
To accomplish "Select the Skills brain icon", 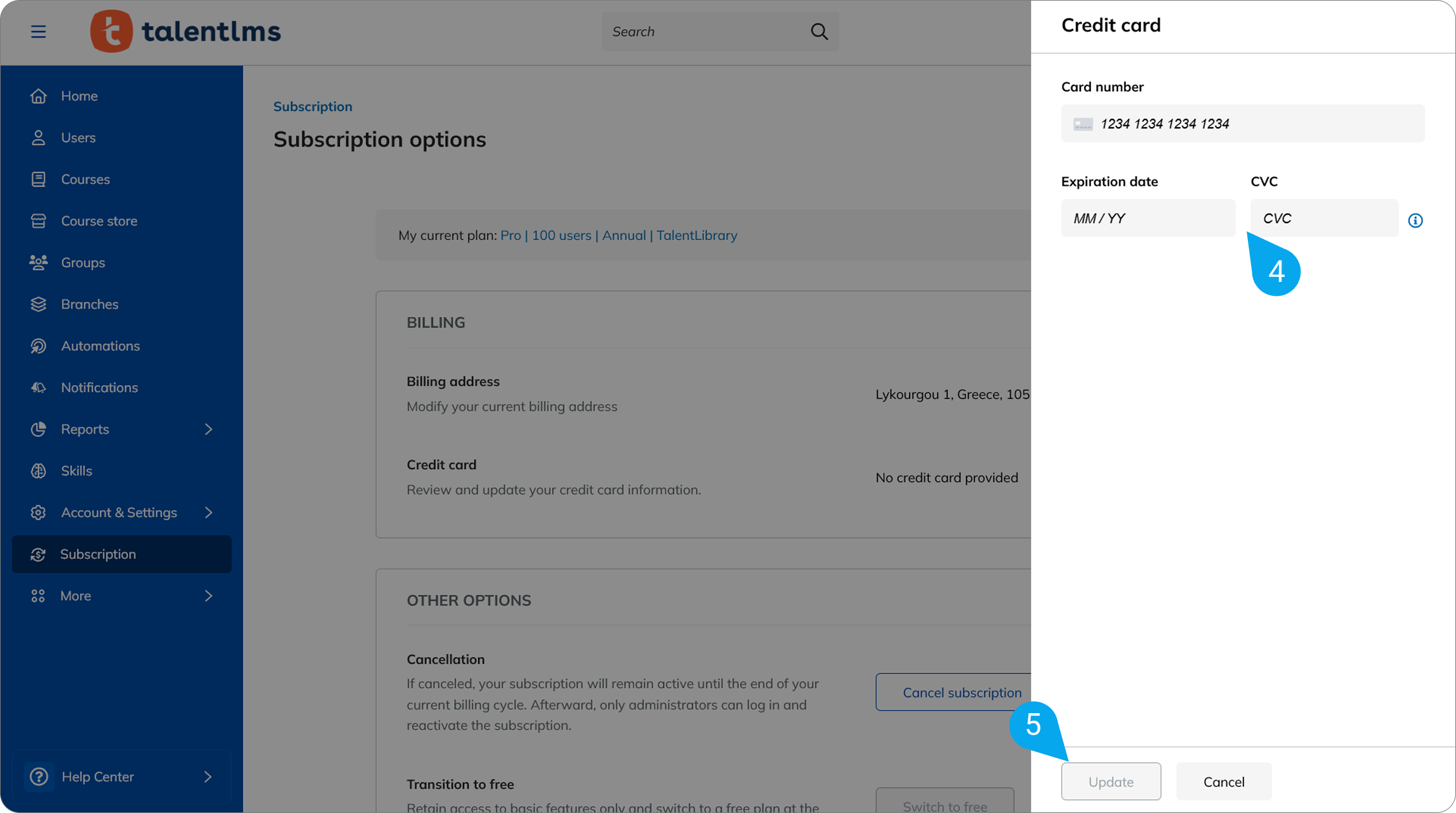I will click(x=39, y=470).
